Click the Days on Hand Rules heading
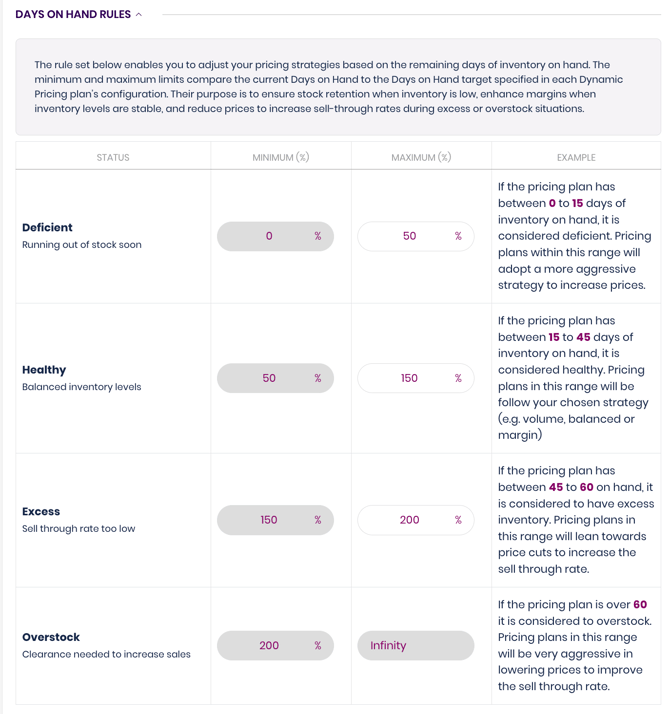The image size is (670, 714). 72,15
